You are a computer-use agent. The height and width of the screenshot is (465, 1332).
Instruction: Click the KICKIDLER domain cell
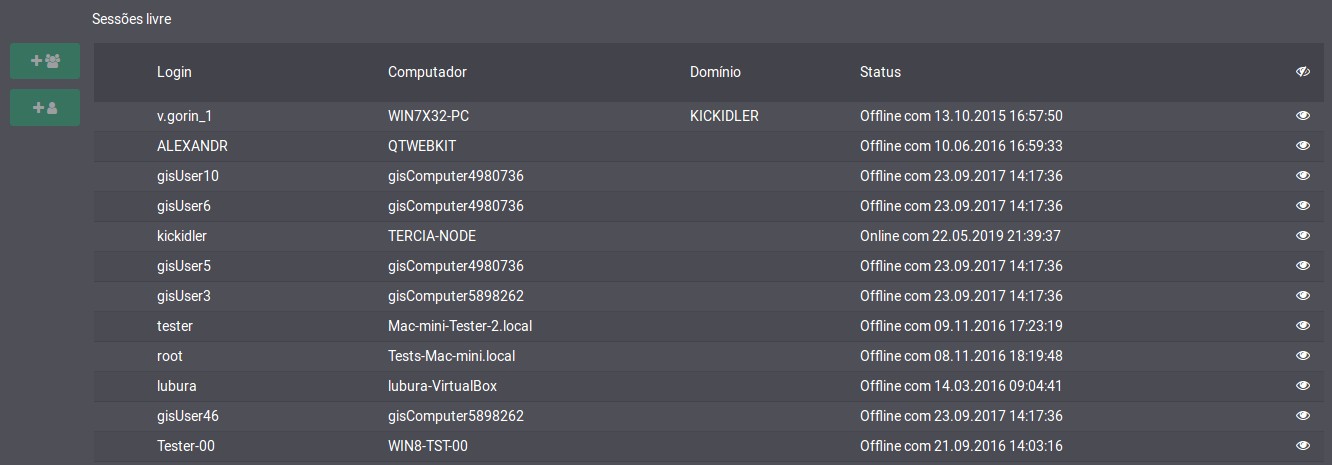tap(724, 116)
